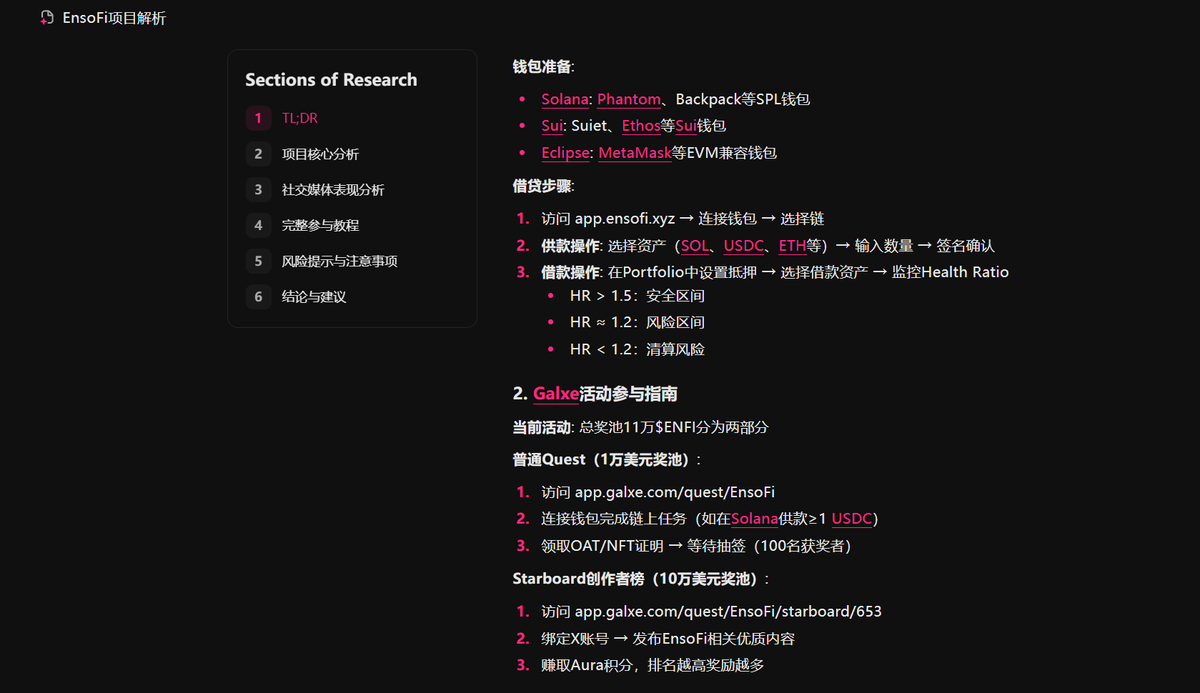The image size is (1200, 693).
Task: Click the EnsoFi logo icon in header
Action: (47, 18)
